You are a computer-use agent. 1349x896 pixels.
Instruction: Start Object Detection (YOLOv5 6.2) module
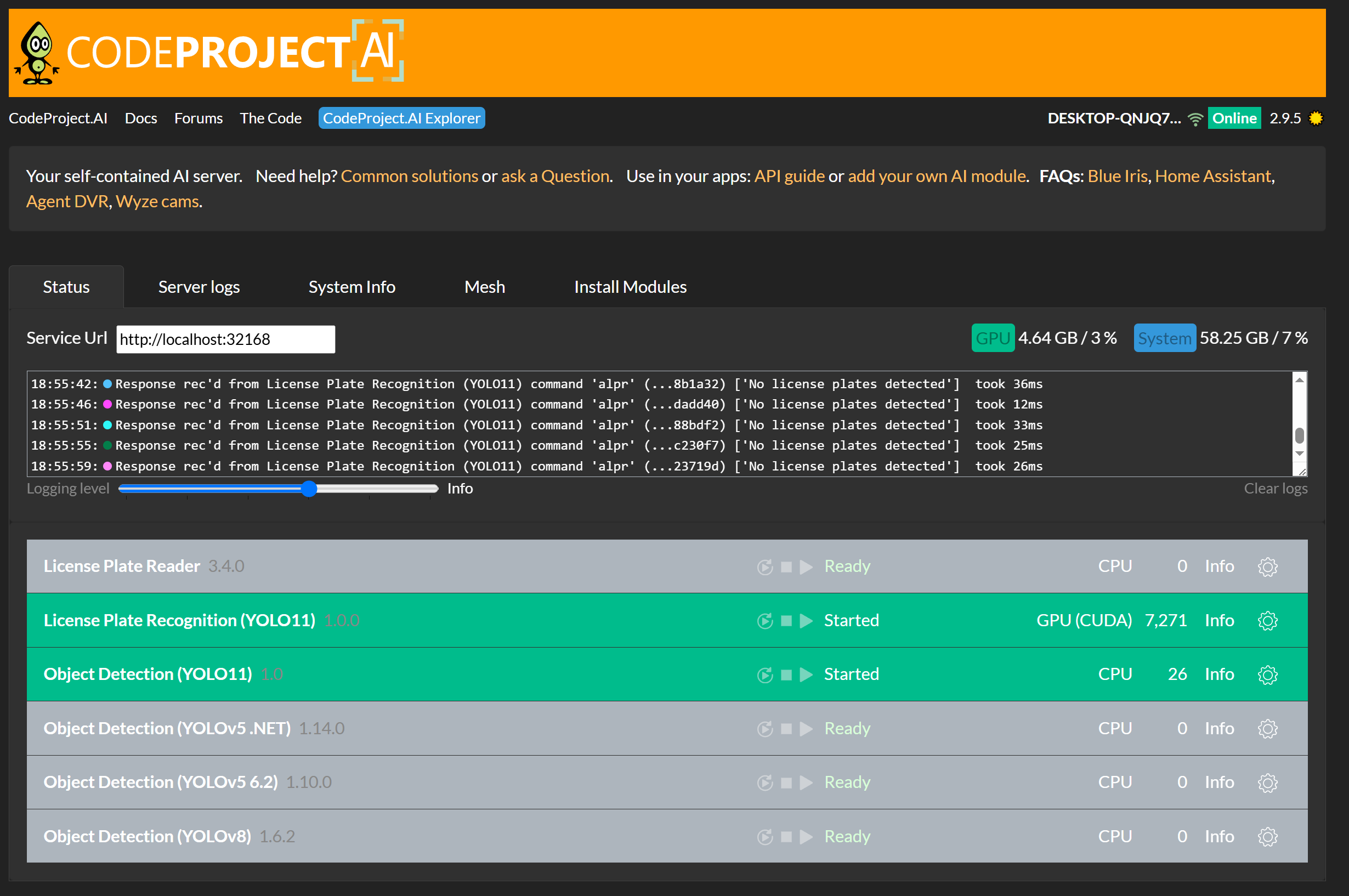806,782
